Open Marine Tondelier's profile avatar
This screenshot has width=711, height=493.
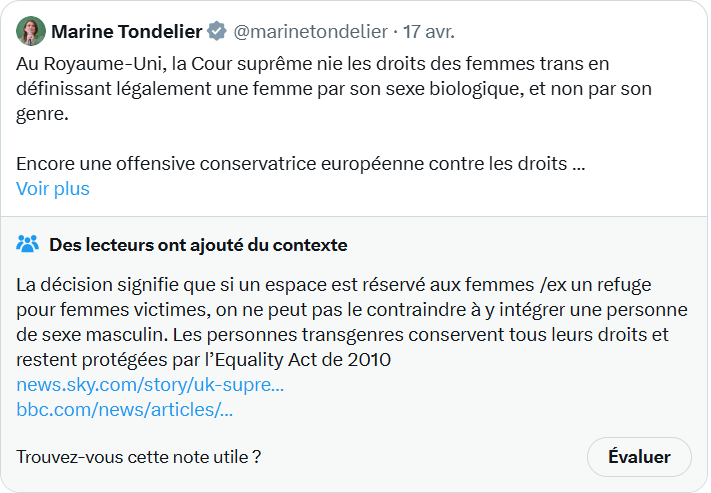(x=31, y=31)
